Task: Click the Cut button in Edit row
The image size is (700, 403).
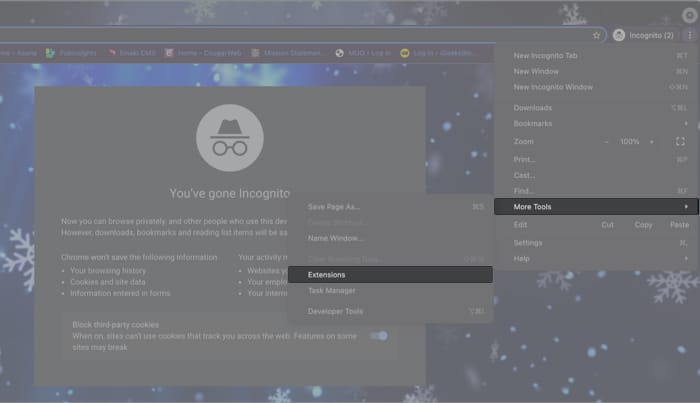Action: click(607, 225)
